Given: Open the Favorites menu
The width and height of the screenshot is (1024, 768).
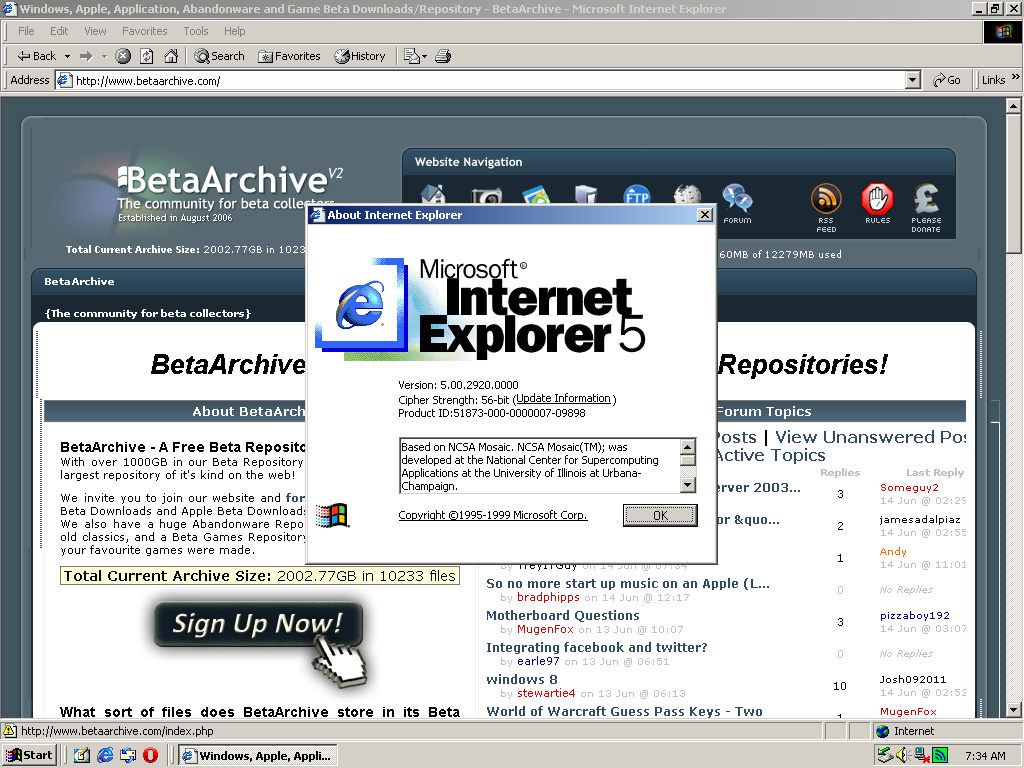Looking at the screenshot, I should coord(144,31).
